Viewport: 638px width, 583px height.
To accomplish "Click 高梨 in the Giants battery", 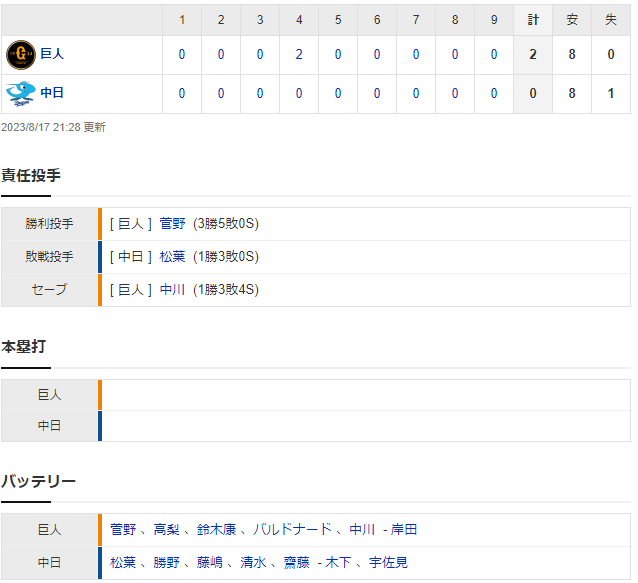I will 166,530.
